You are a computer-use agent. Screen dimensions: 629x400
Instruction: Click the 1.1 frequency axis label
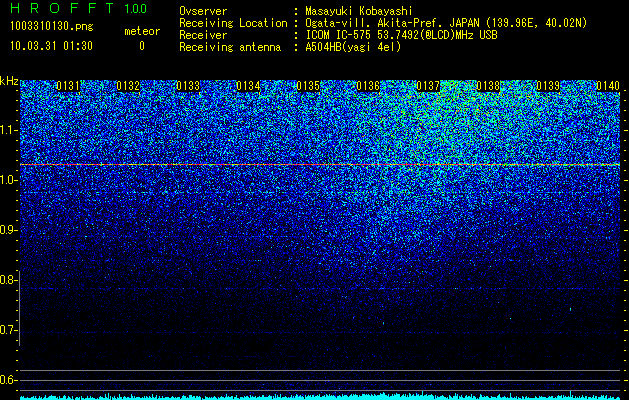click(8, 130)
